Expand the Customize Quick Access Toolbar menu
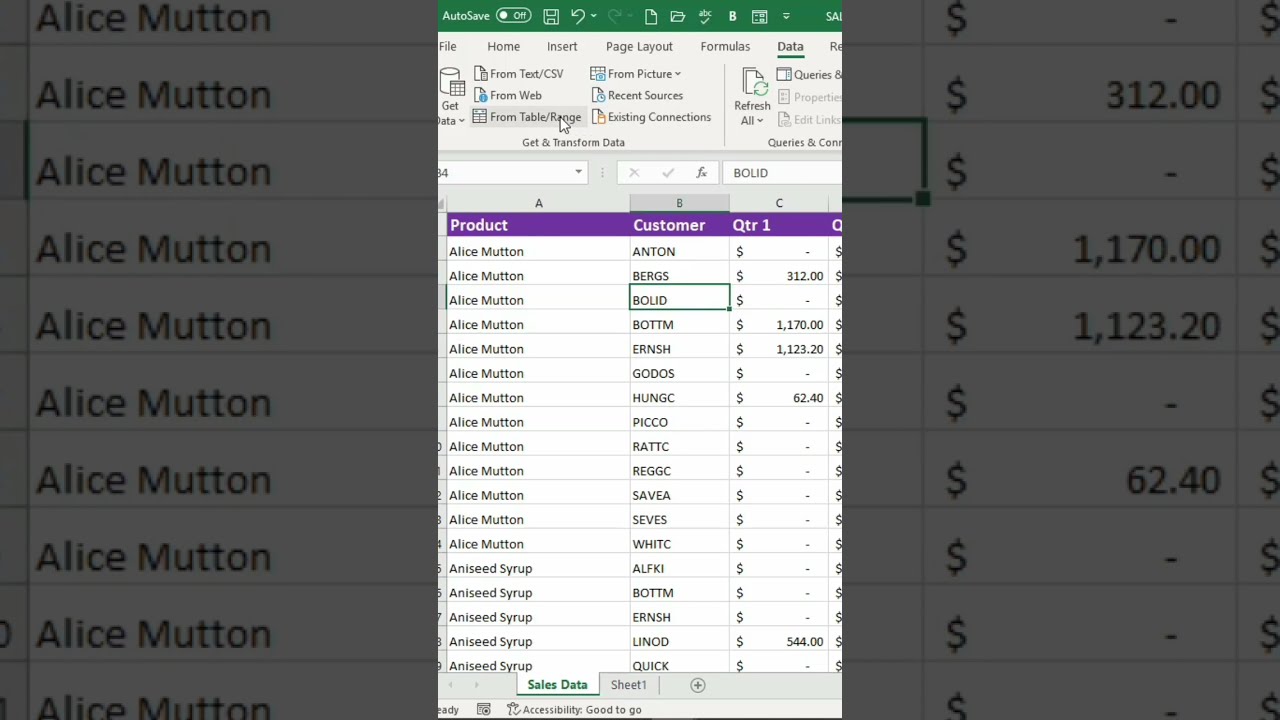 [x=786, y=16]
